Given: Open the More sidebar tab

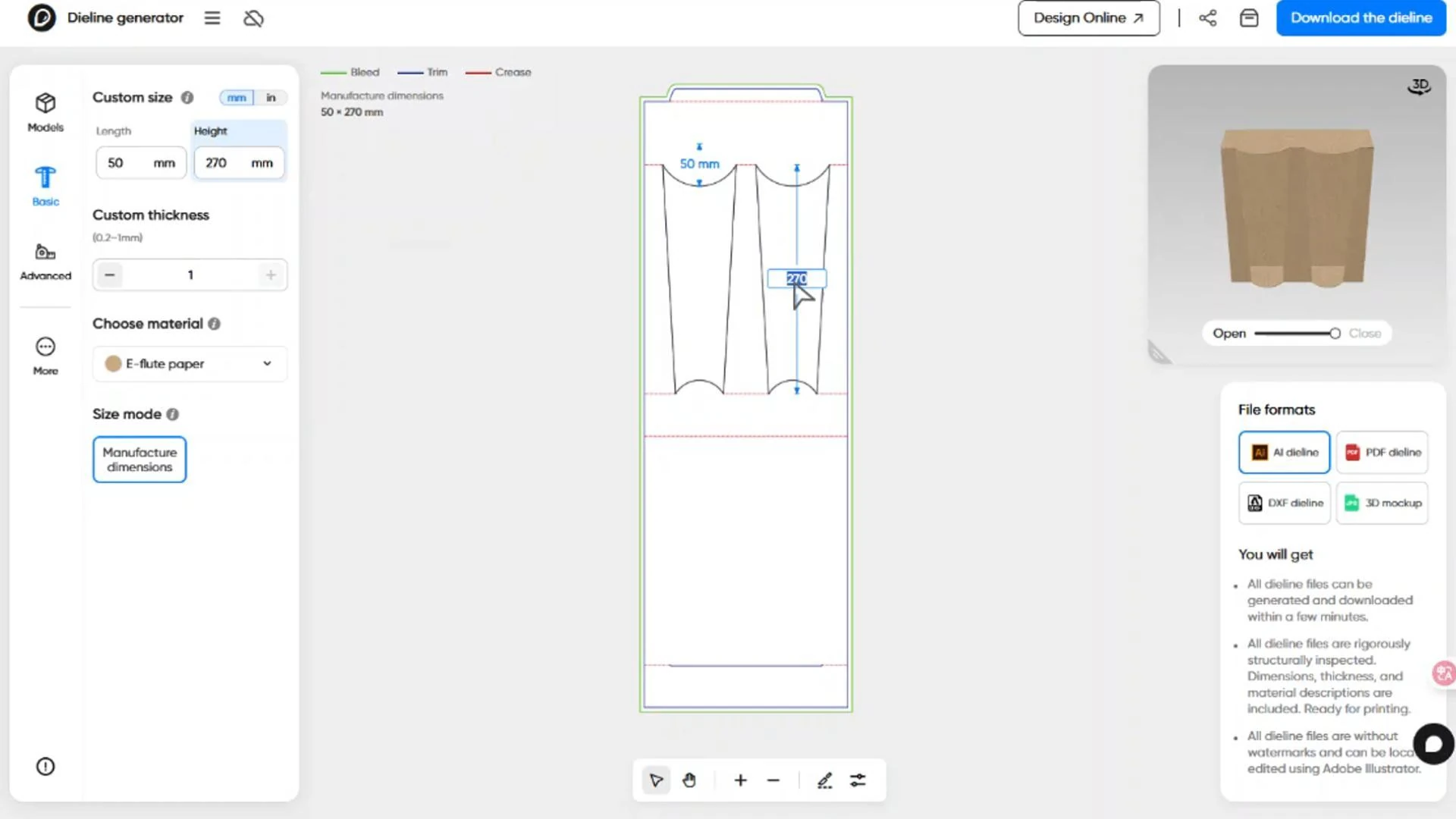Looking at the screenshot, I should (45, 356).
